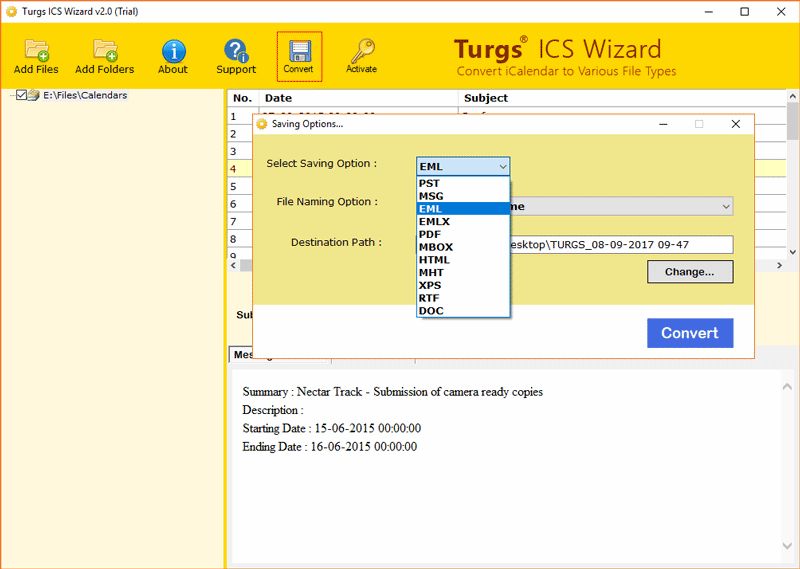
Task: Choose PDF from the saving options list
Action: 429,234
